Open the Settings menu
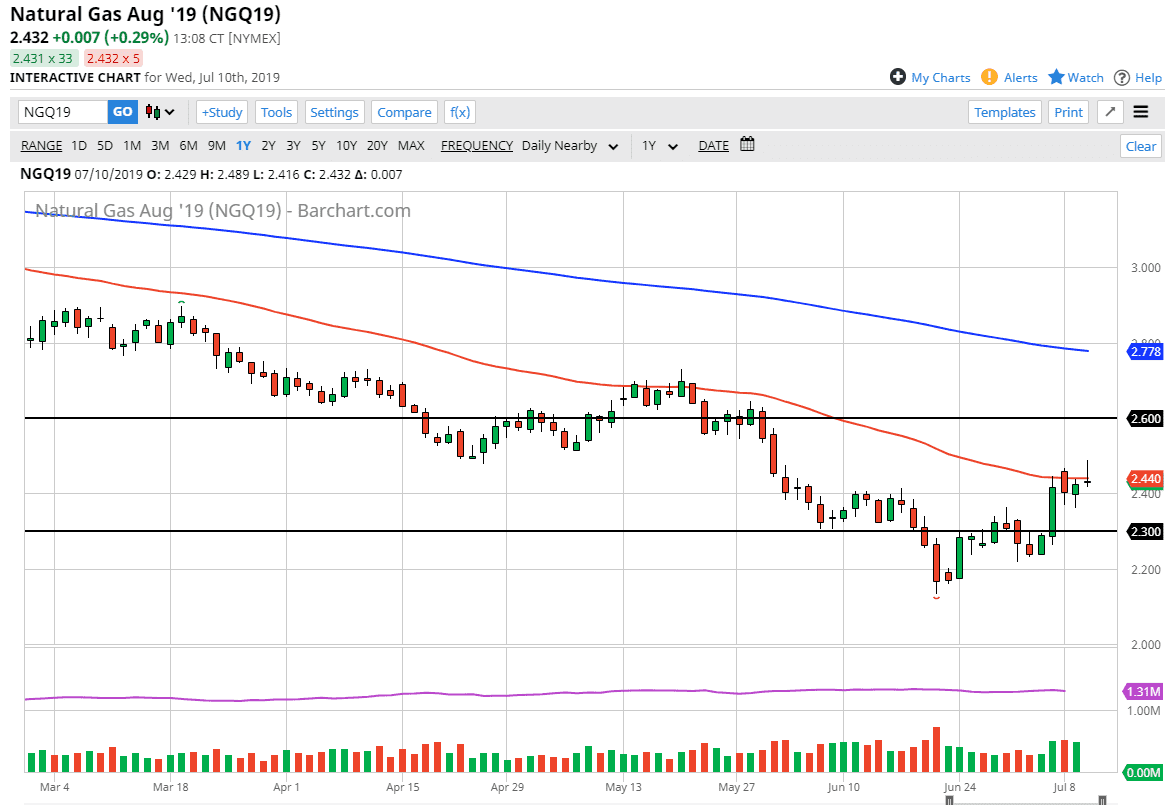1173x805 pixels. coord(334,112)
